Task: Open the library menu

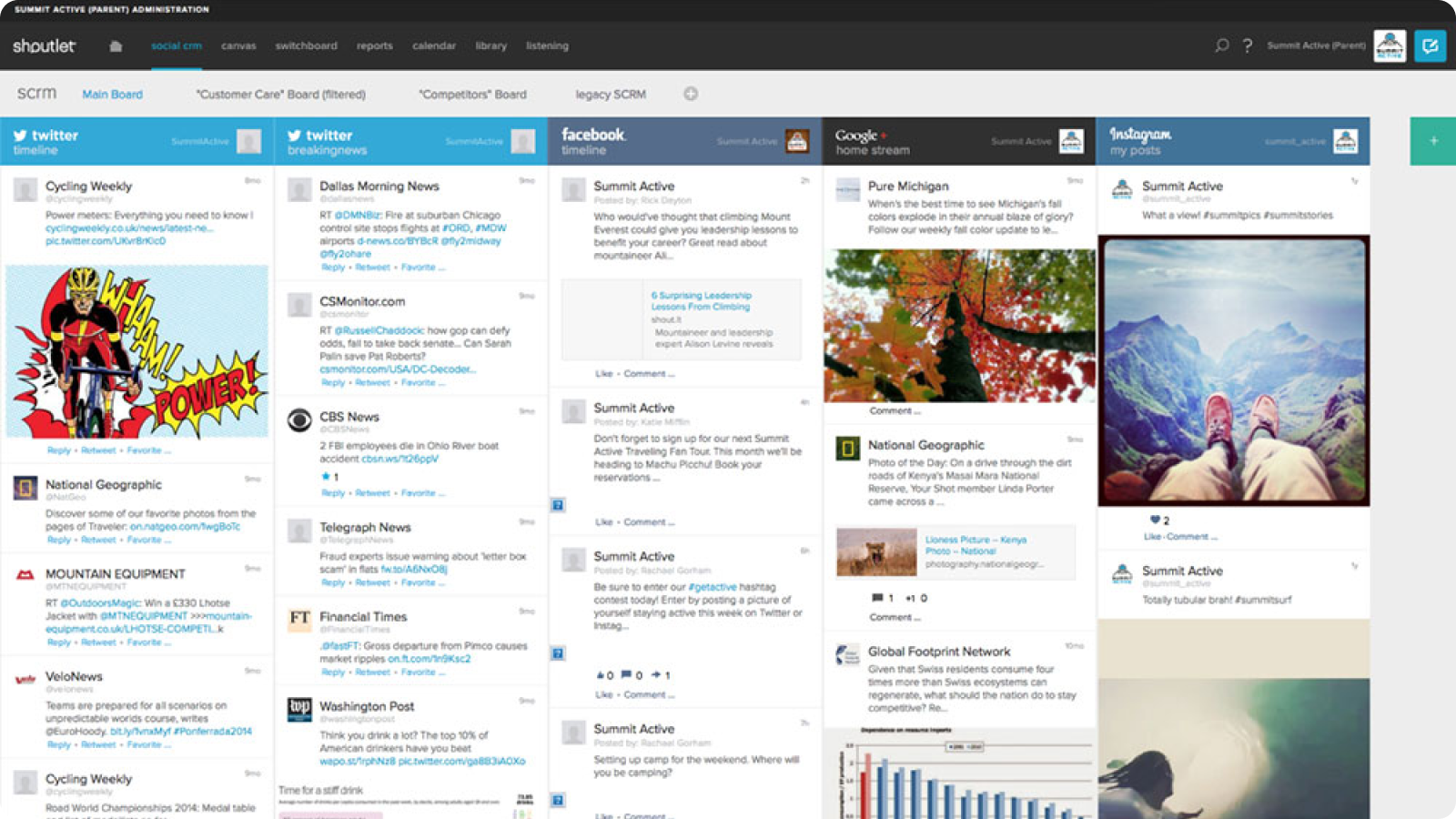Action: click(x=490, y=45)
